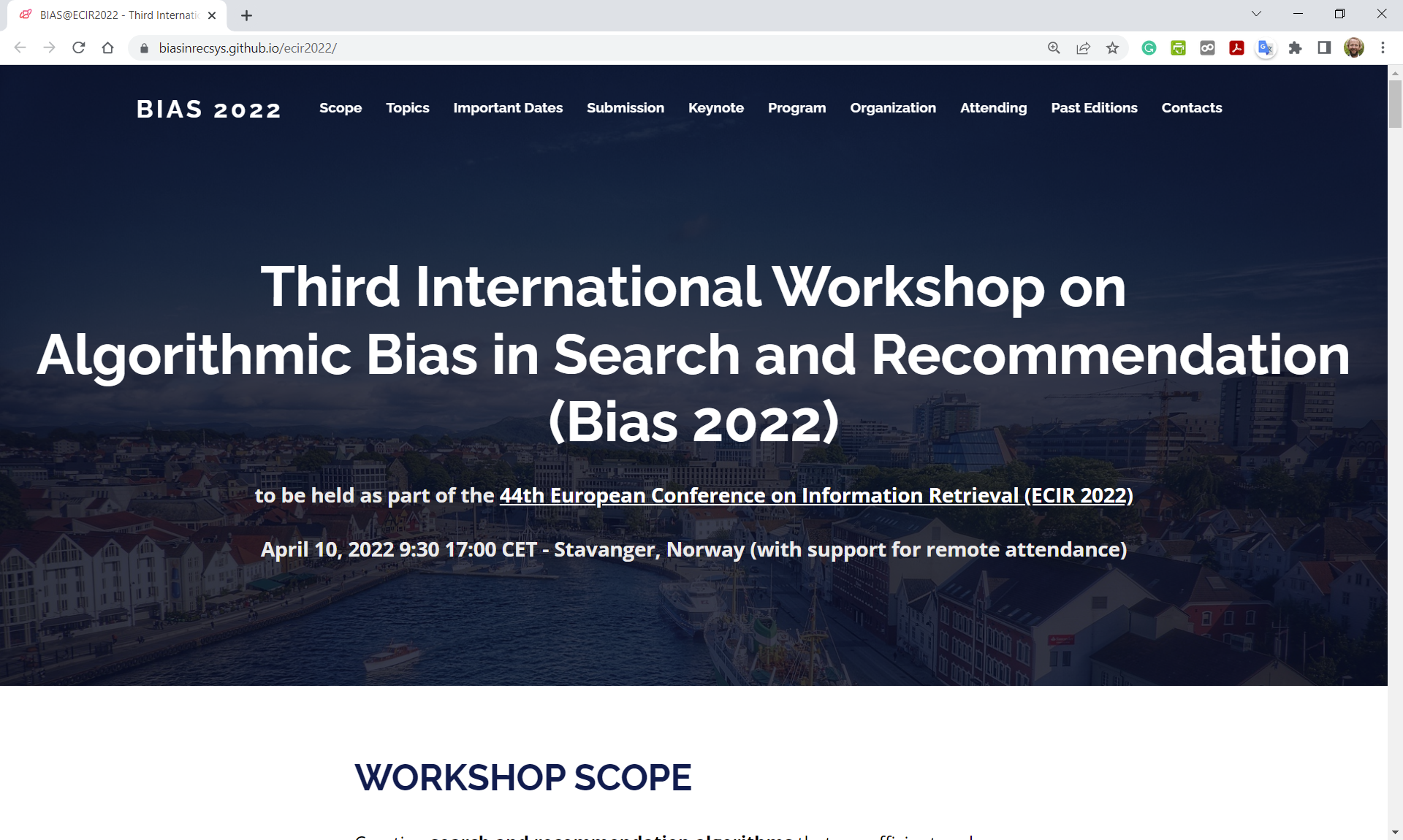Open the tab search chevron

point(1256,14)
